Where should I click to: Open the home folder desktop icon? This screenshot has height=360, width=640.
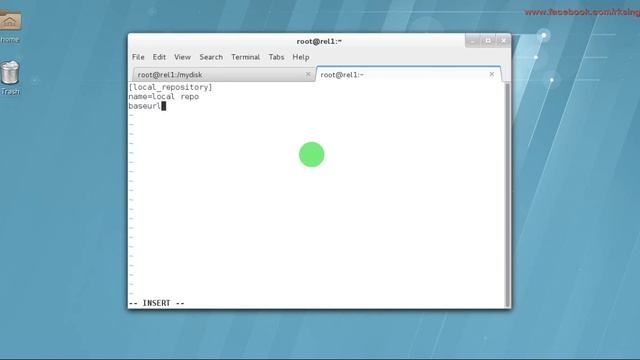tap(10, 27)
